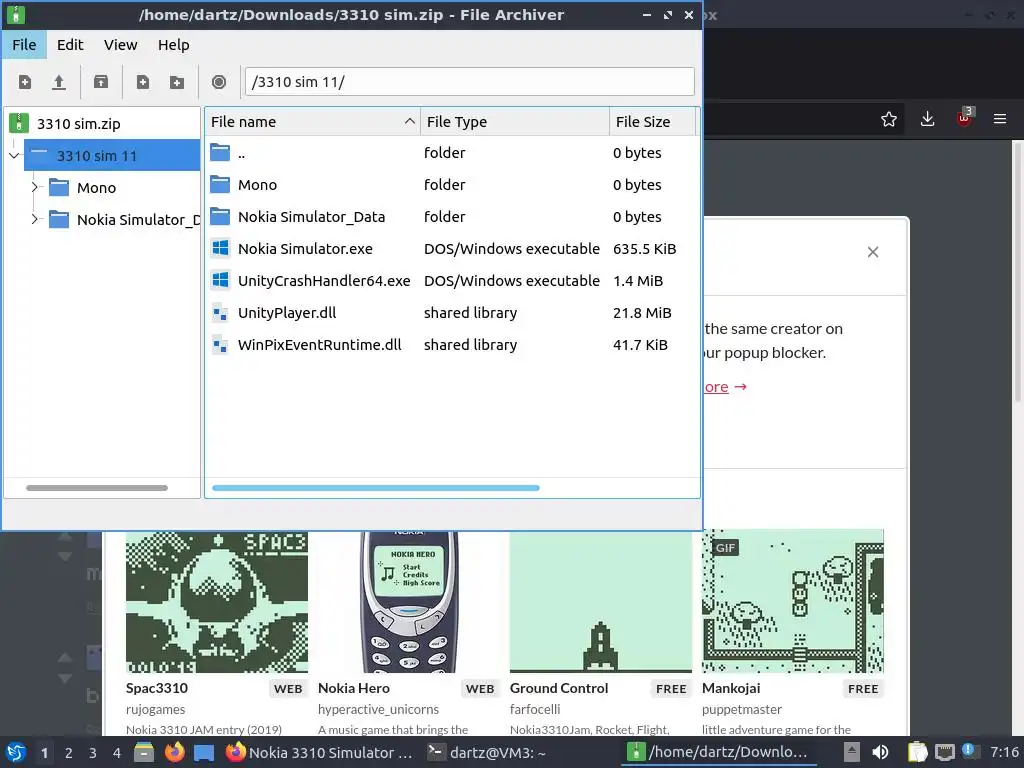This screenshot has width=1024, height=768.
Task: Open the Ground Control rocket thumbnail
Action: coord(601,601)
